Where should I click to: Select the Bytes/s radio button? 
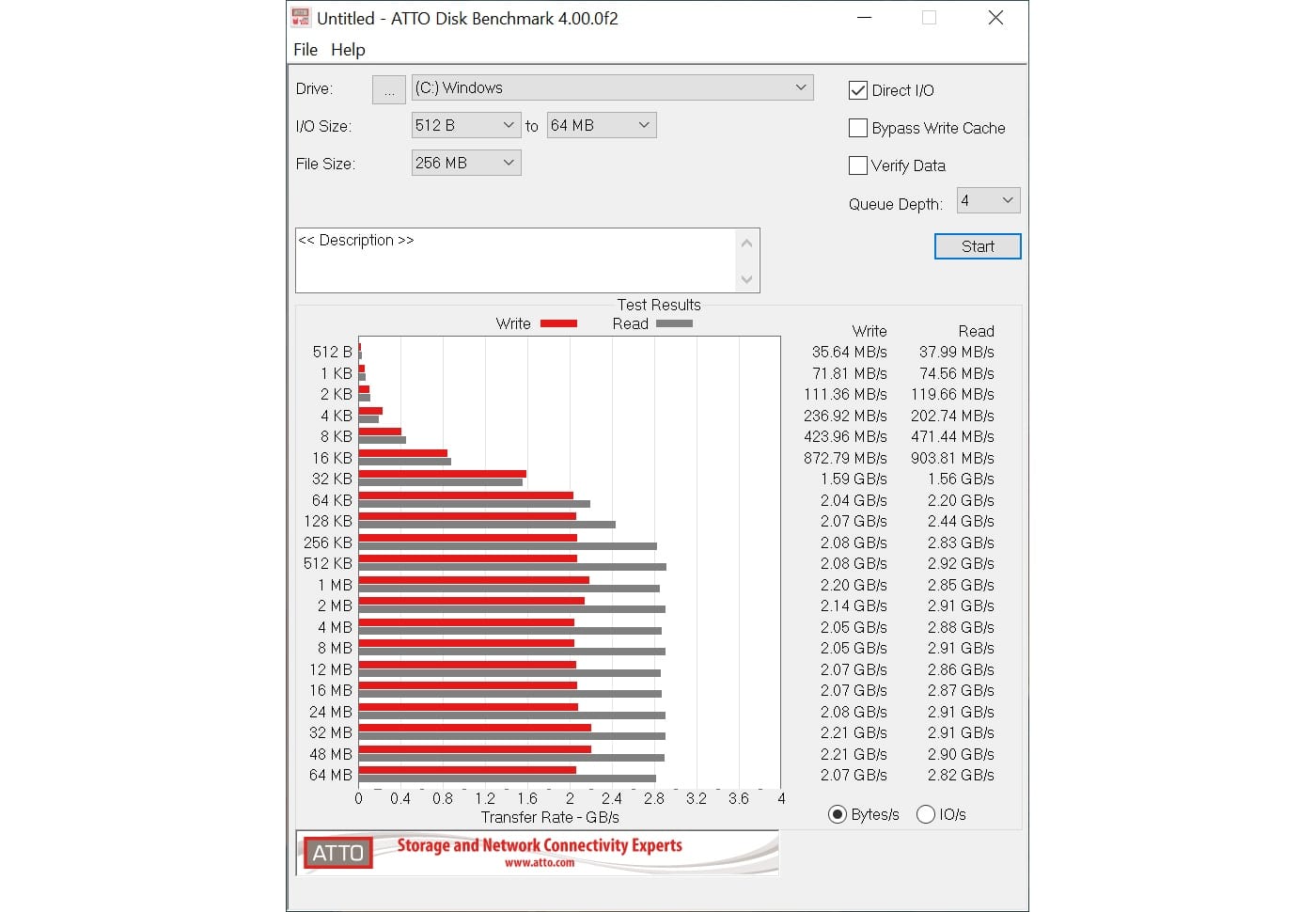click(x=837, y=814)
